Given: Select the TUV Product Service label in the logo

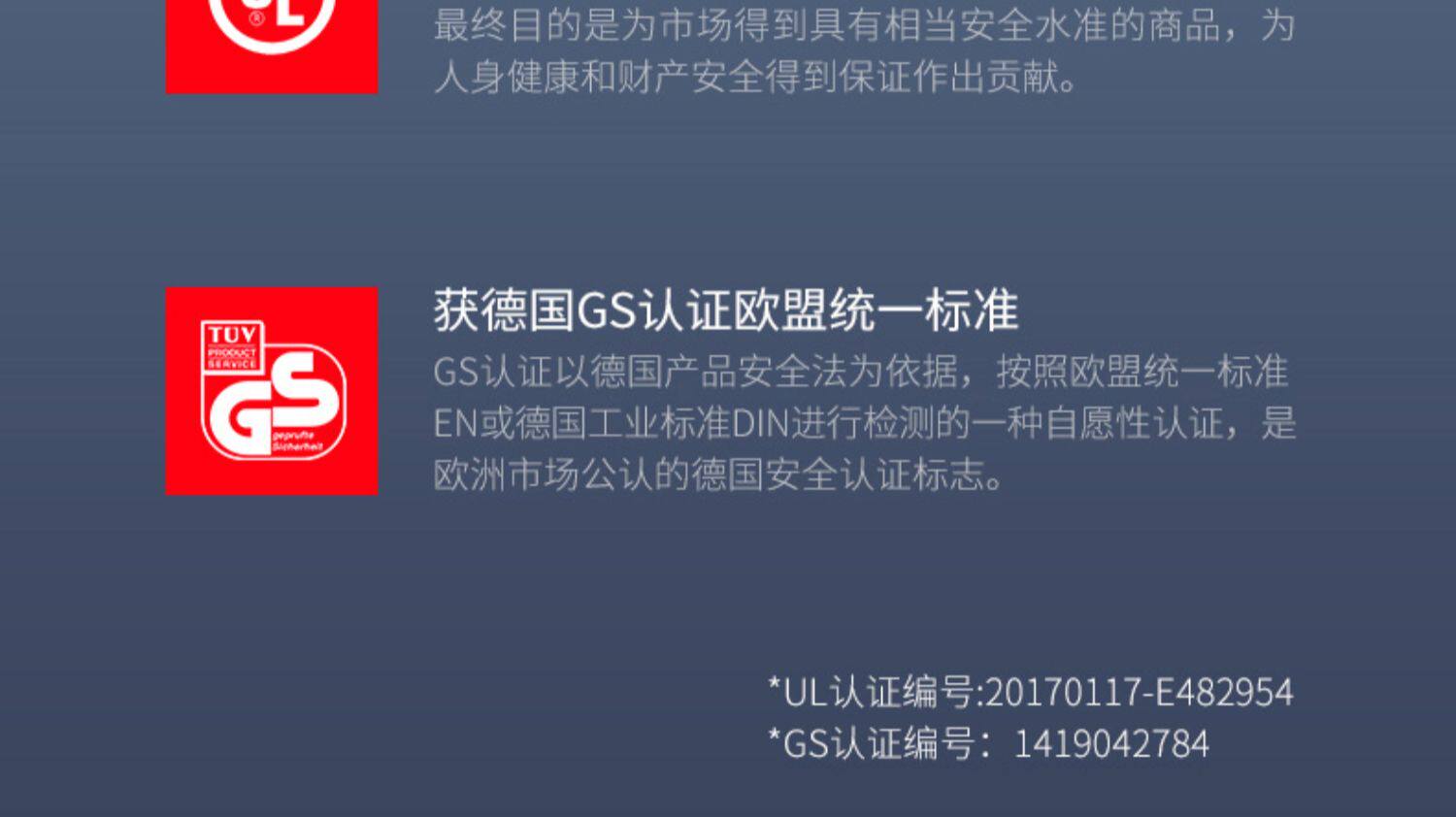Looking at the screenshot, I should coord(232,346).
